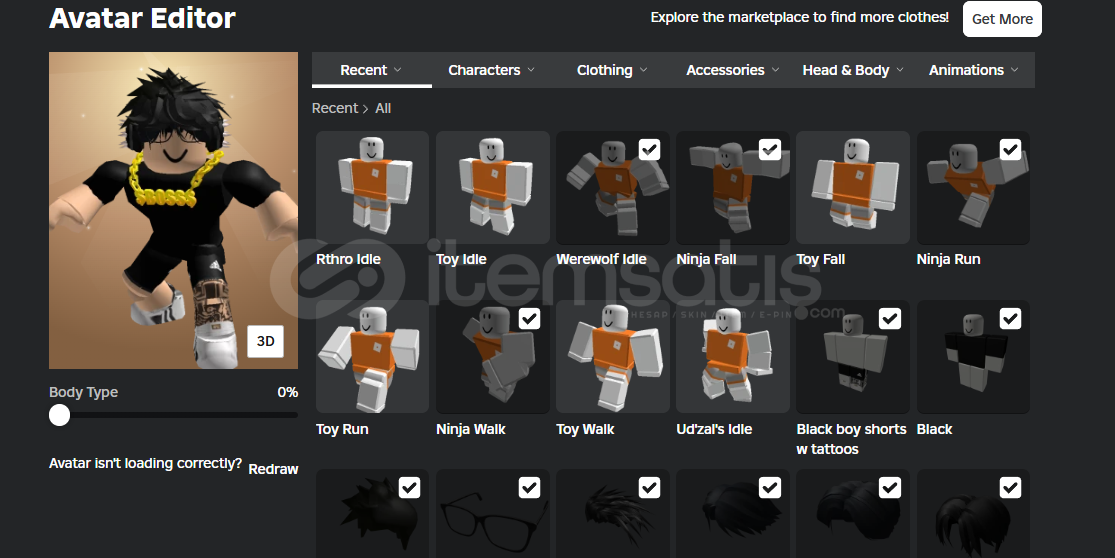Expand the Animations dropdown arrow
This screenshot has height=558, width=1115.
(x=1014, y=70)
